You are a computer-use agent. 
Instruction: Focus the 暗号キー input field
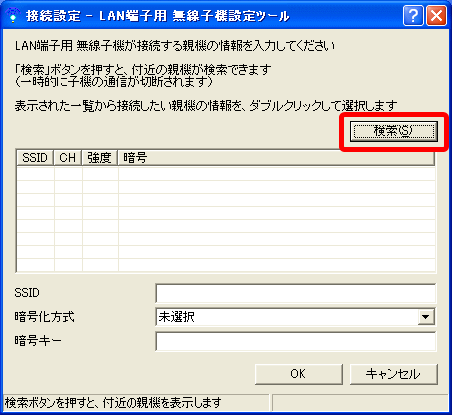tap(295, 341)
